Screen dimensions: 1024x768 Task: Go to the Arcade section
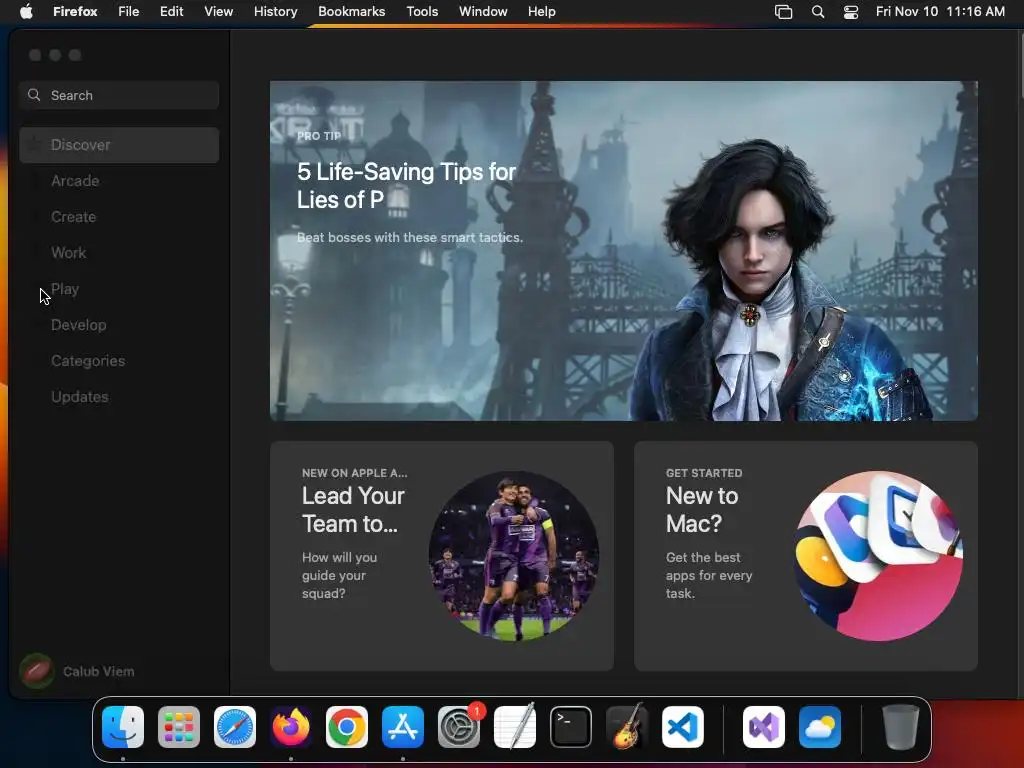119,181
